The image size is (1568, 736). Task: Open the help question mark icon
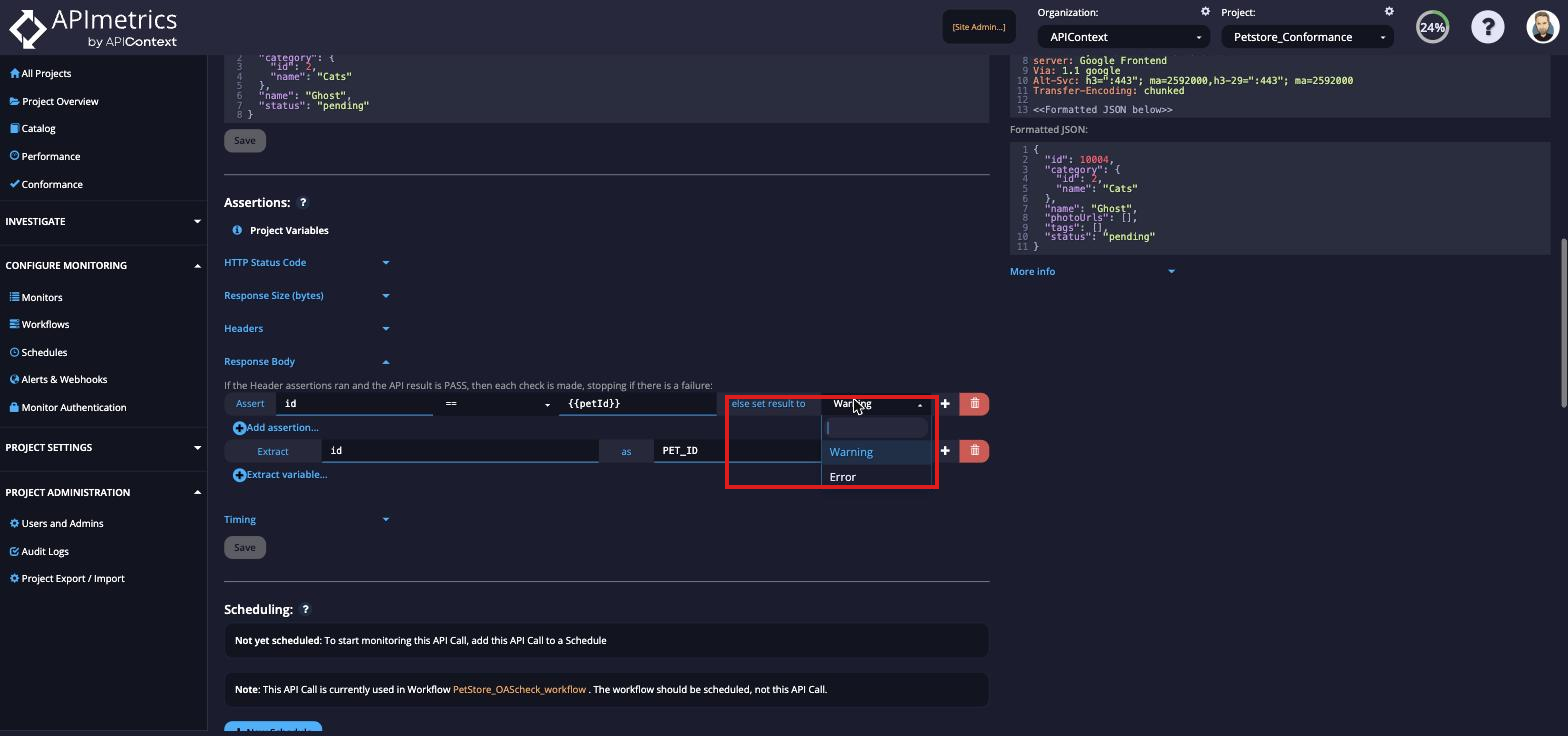click(x=1488, y=27)
